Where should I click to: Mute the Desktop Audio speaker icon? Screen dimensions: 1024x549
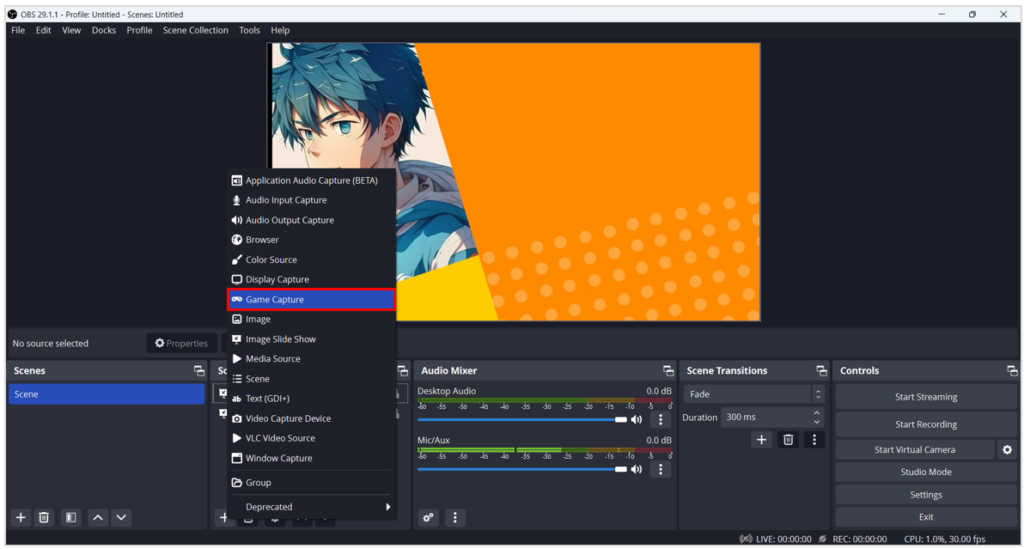(x=636, y=420)
